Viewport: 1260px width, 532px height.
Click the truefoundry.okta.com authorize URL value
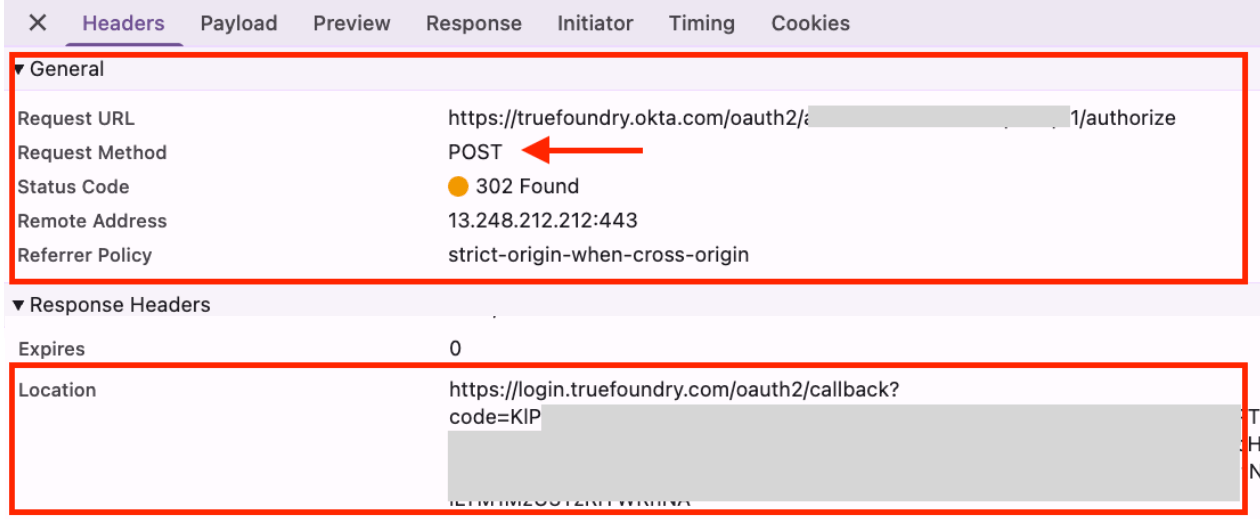coord(812,118)
